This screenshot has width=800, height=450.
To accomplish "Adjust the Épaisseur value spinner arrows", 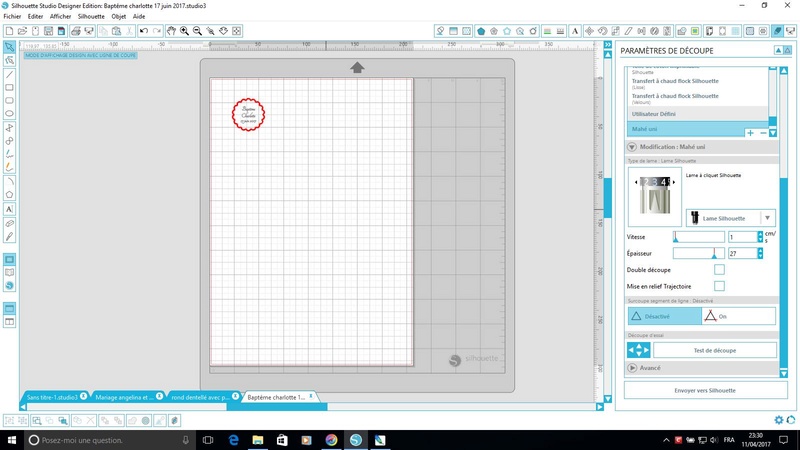I will [760, 253].
